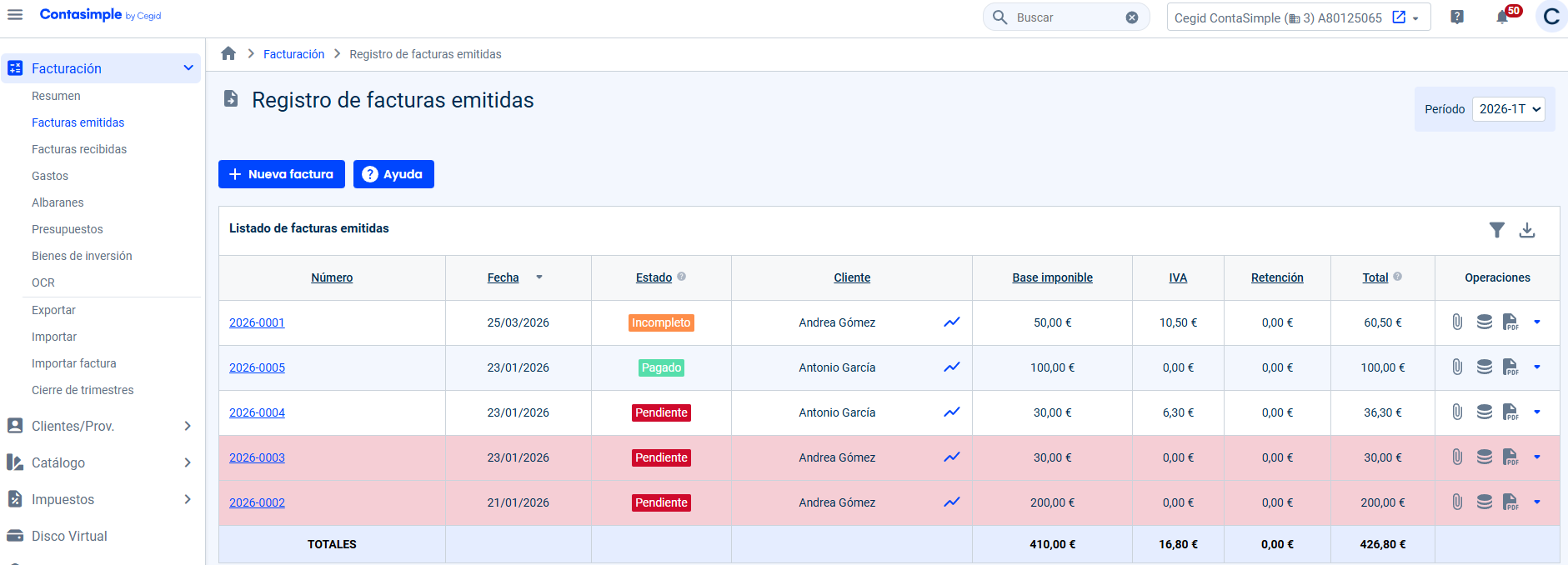This screenshot has width=1568, height=565.
Task: Open more operations for invoice 2026-0002
Action: click(x=1537, y=502)
